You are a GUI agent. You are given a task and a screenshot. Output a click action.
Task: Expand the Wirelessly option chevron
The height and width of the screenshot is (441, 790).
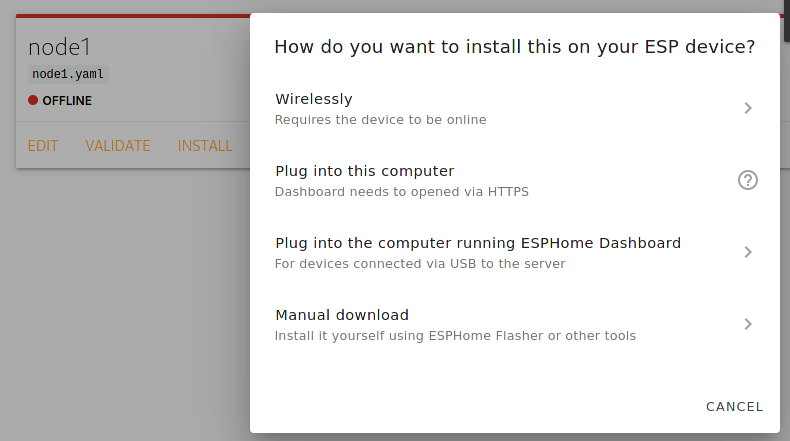[x=748, y=108]
